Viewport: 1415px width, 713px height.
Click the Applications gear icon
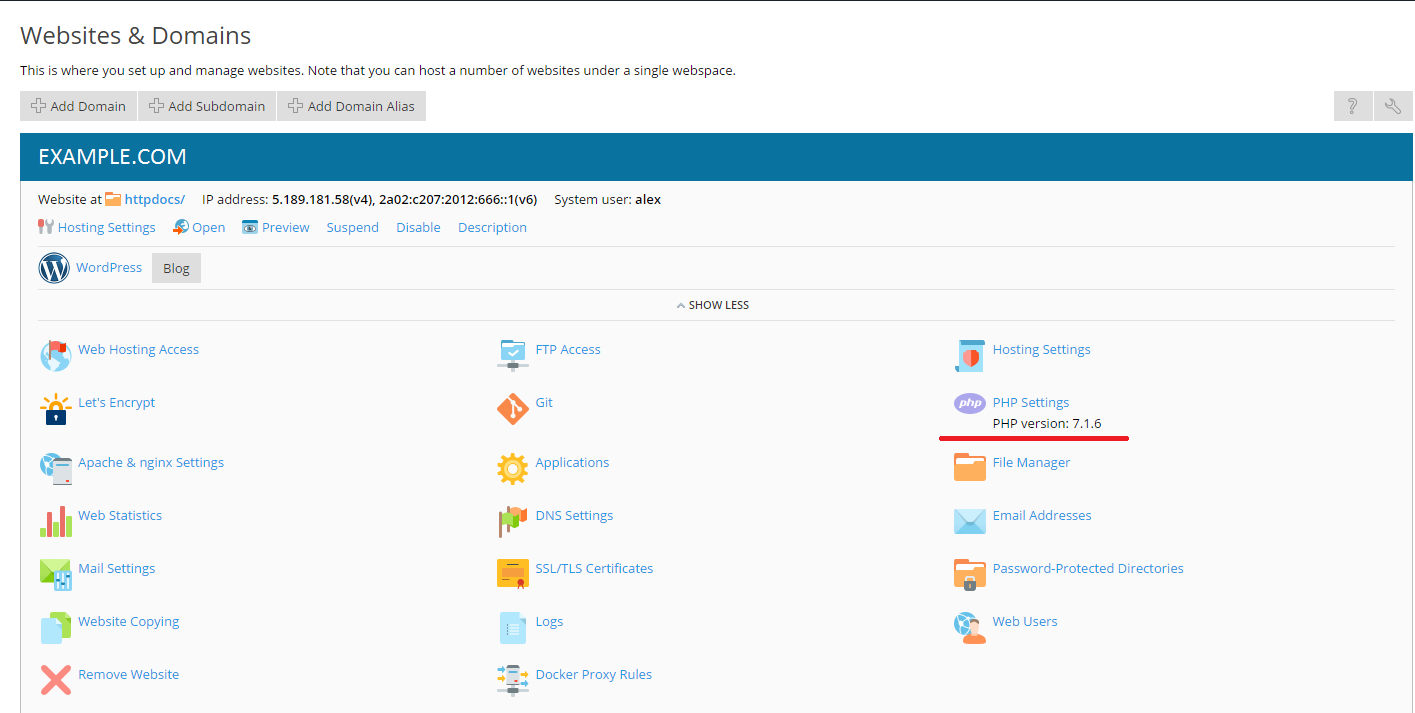(512, 468)
